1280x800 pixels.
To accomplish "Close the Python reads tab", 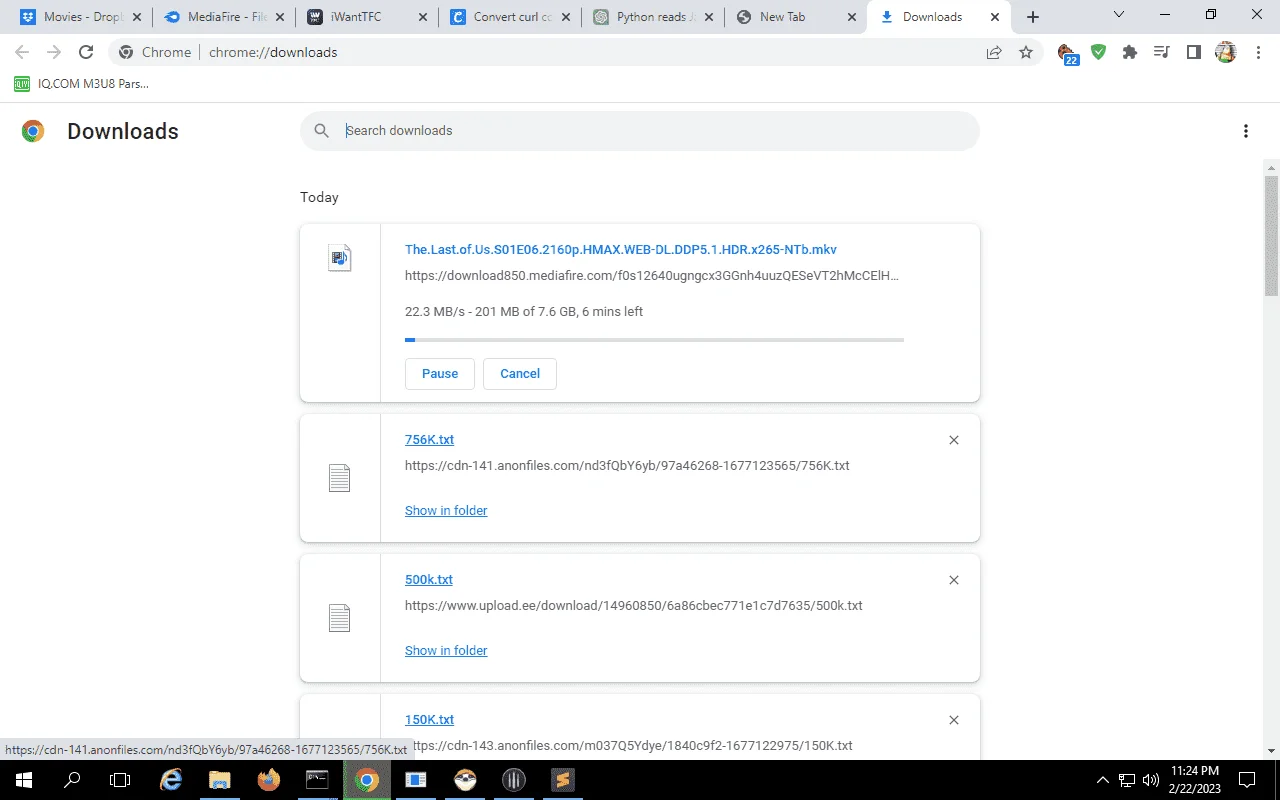I will point(710,17).
